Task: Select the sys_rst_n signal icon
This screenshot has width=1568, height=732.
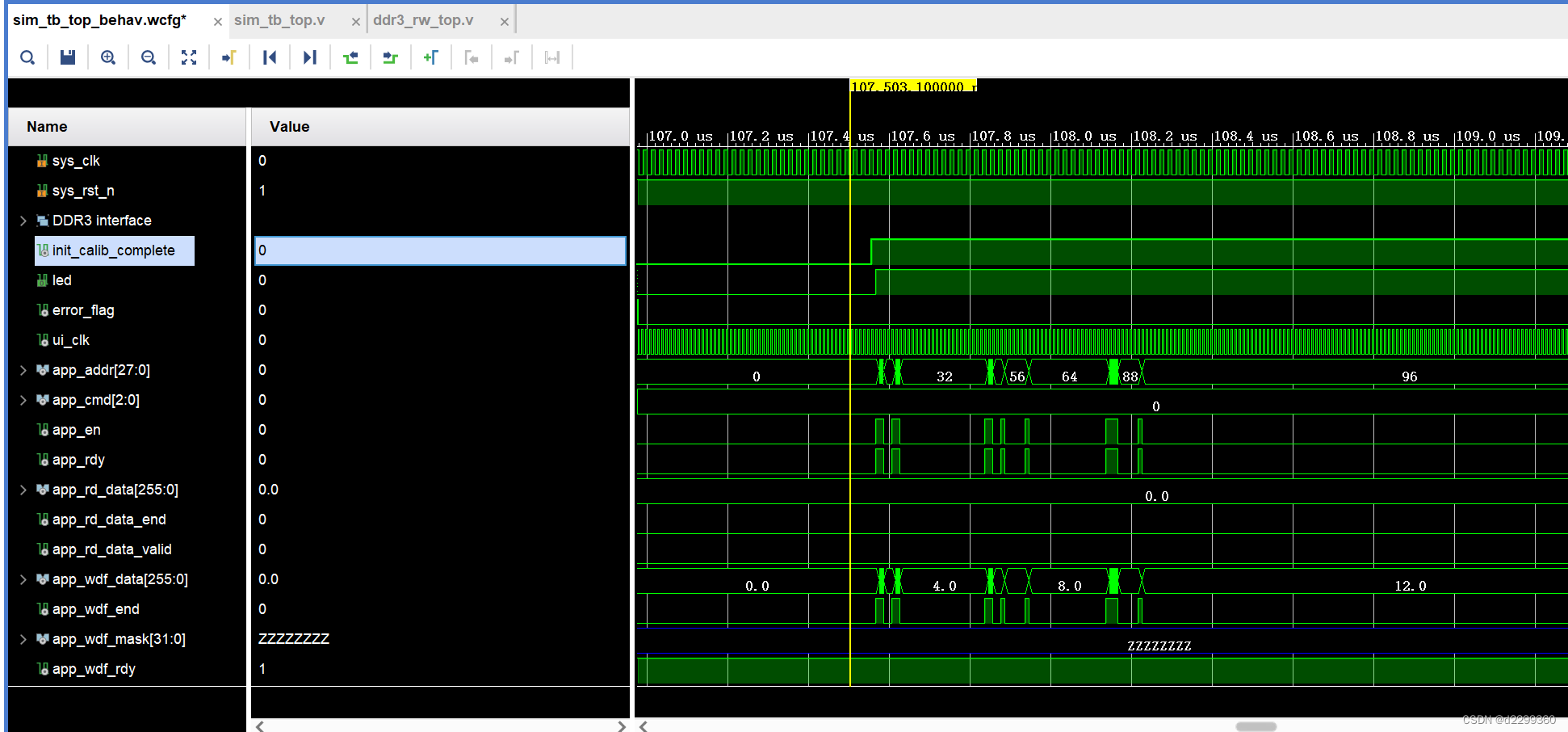Action: (42, 191)
